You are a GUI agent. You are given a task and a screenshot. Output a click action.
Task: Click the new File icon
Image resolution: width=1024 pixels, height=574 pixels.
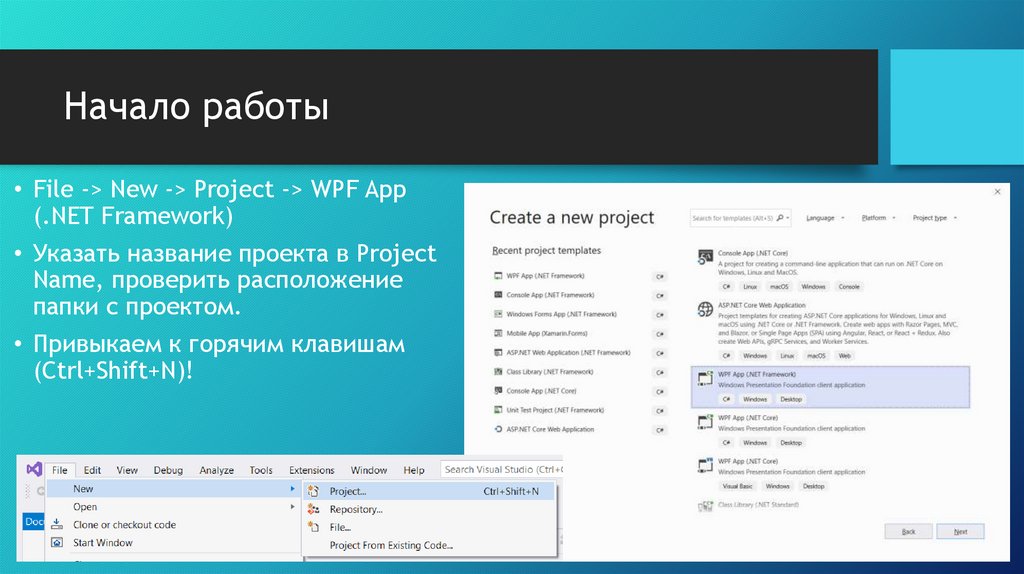(x=313, y=527)
